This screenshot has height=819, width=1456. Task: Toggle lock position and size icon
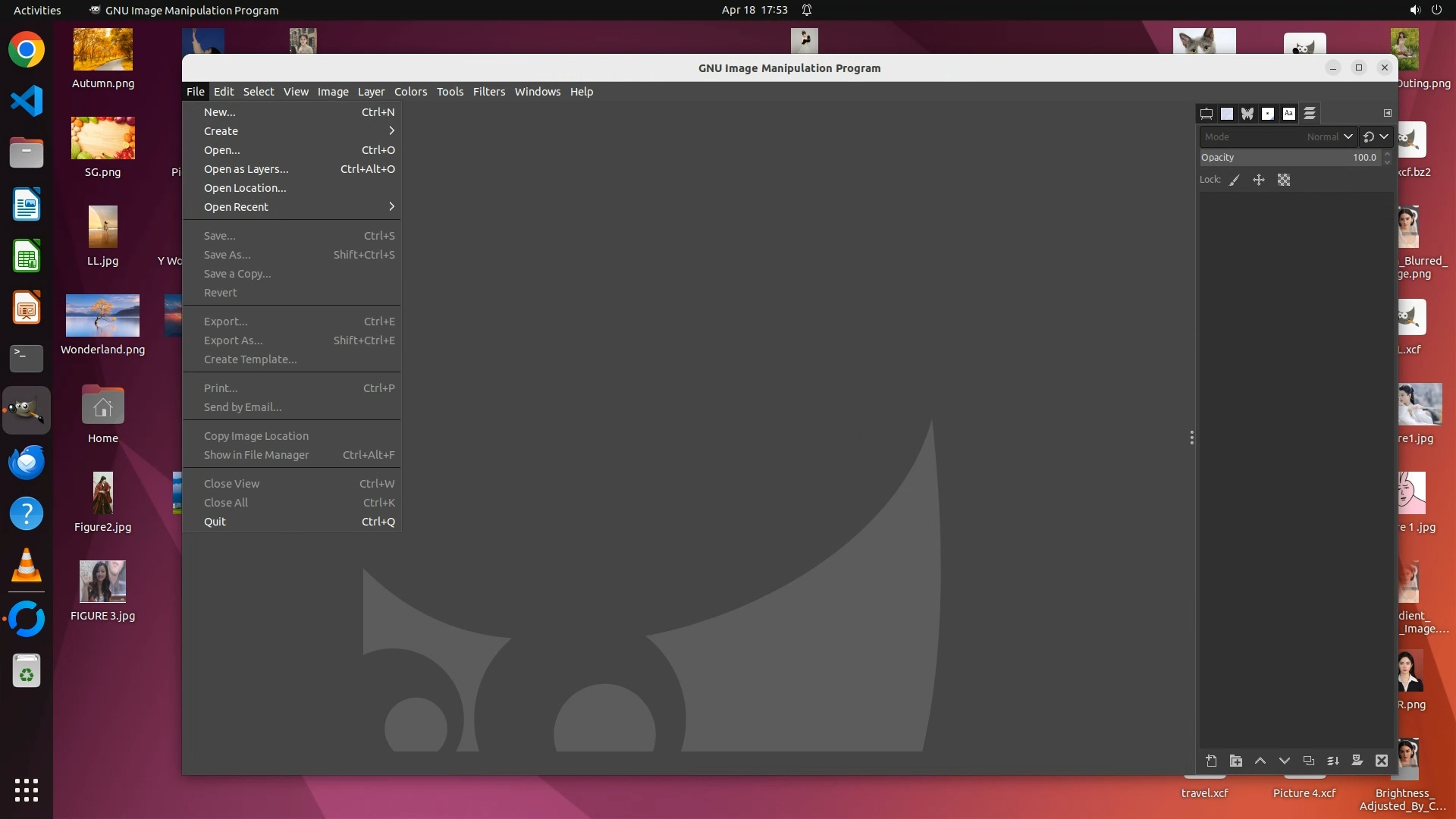coord(1259,180)
